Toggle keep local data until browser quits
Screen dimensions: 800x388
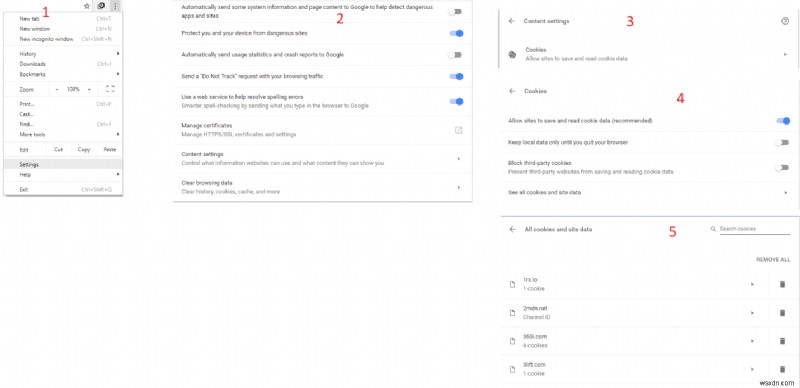782,142
